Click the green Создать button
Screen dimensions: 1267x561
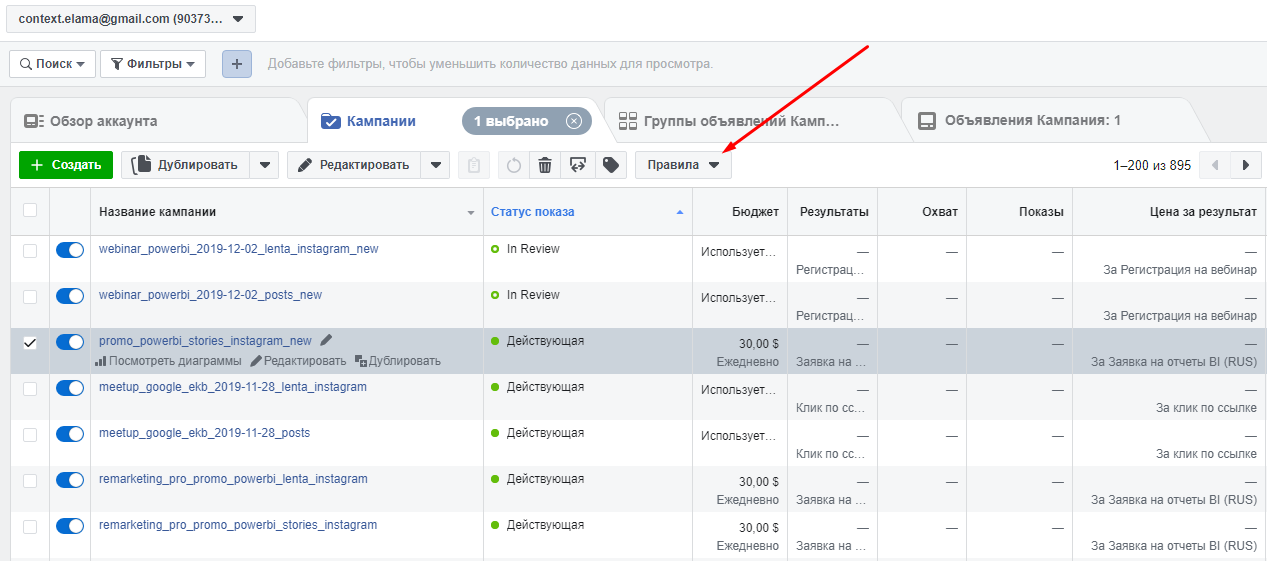click(66, 165)
